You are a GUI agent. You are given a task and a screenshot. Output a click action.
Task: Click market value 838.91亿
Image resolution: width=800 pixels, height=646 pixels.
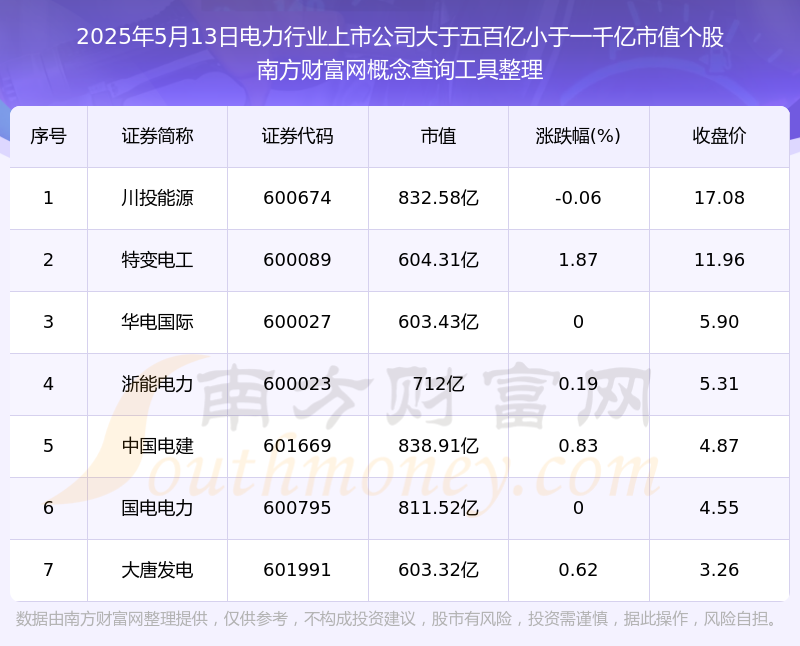click(x=438, y=446)
